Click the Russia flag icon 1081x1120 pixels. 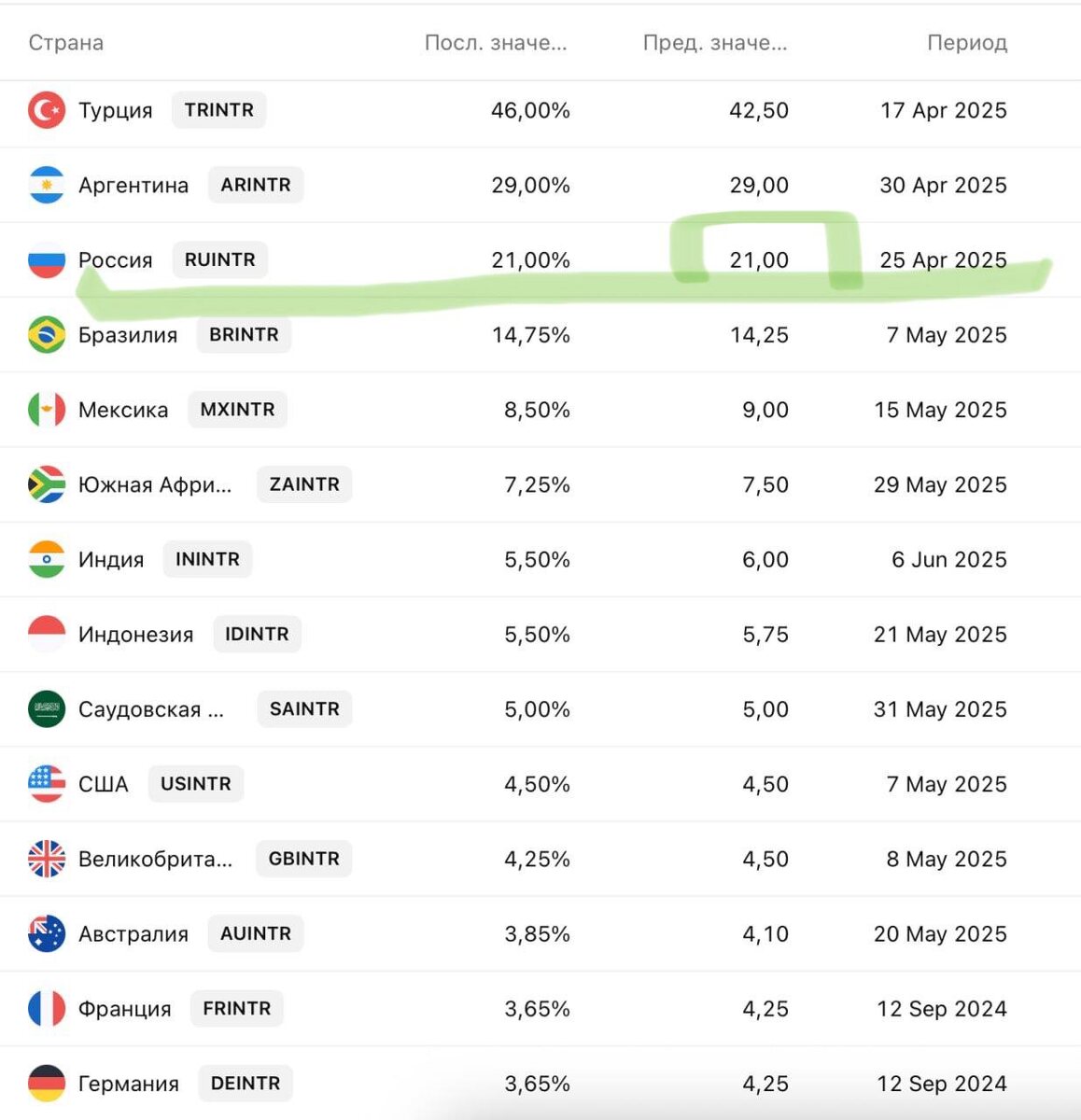pyautogui.click(x=47, y=260)
